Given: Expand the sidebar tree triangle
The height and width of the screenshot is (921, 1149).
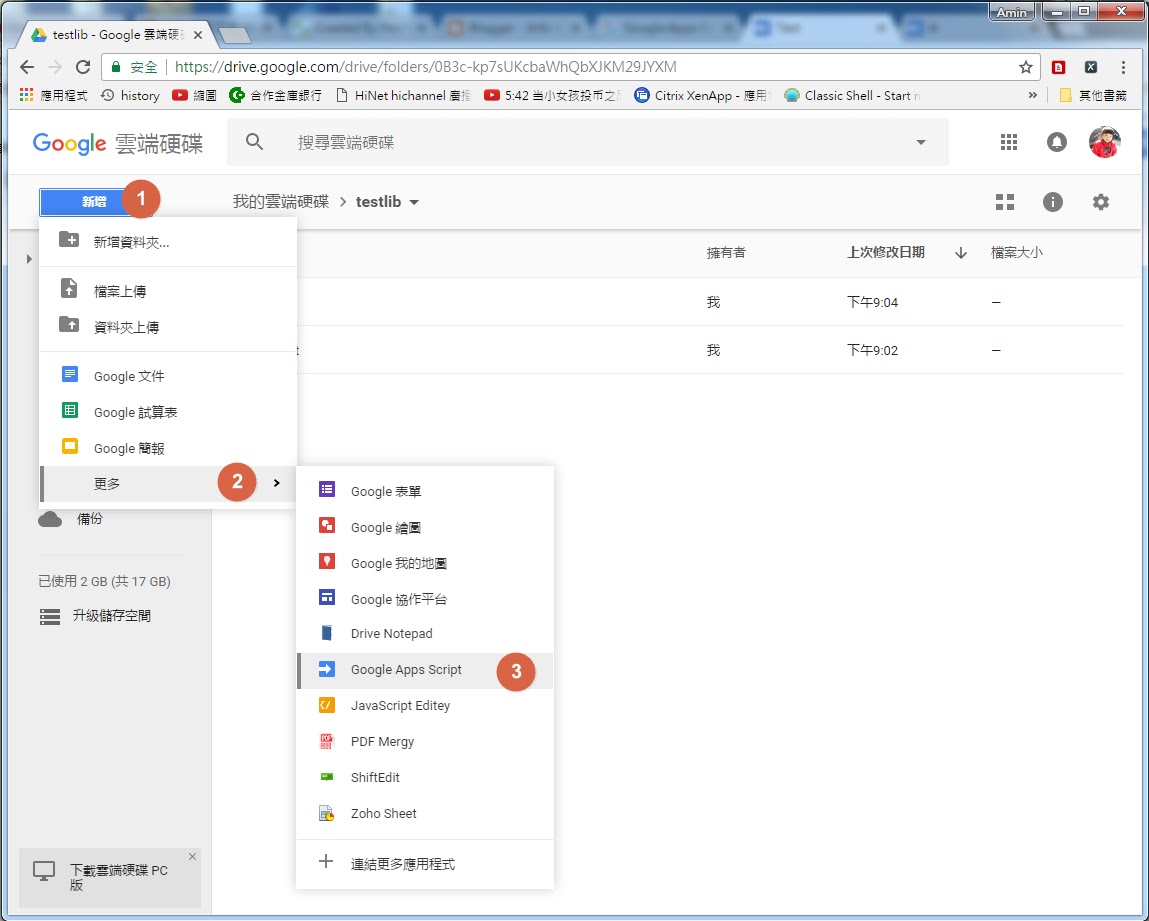Looking at the screenshot, I should tap(29, 259).
